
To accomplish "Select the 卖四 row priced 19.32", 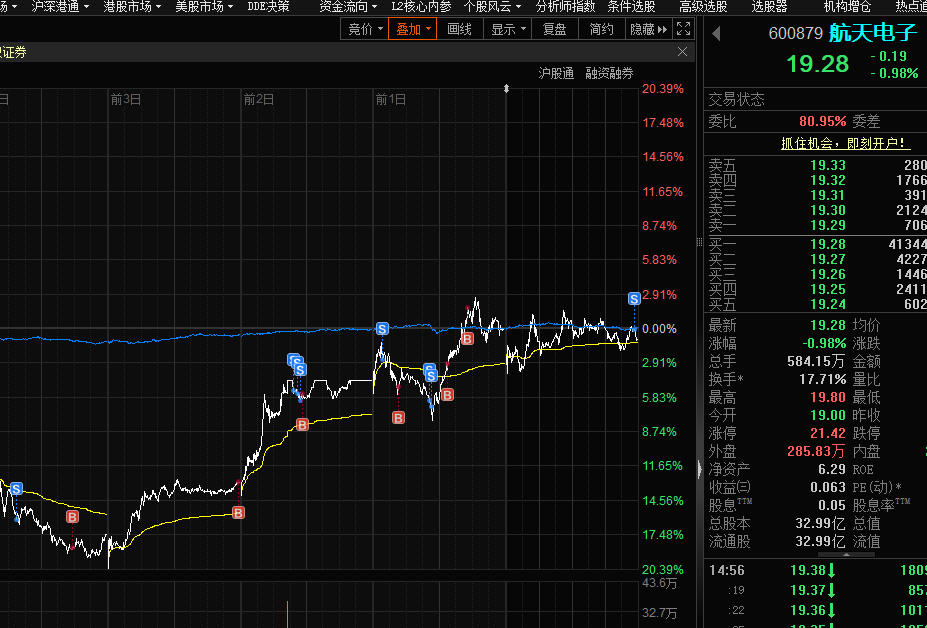I will (817, 180).
